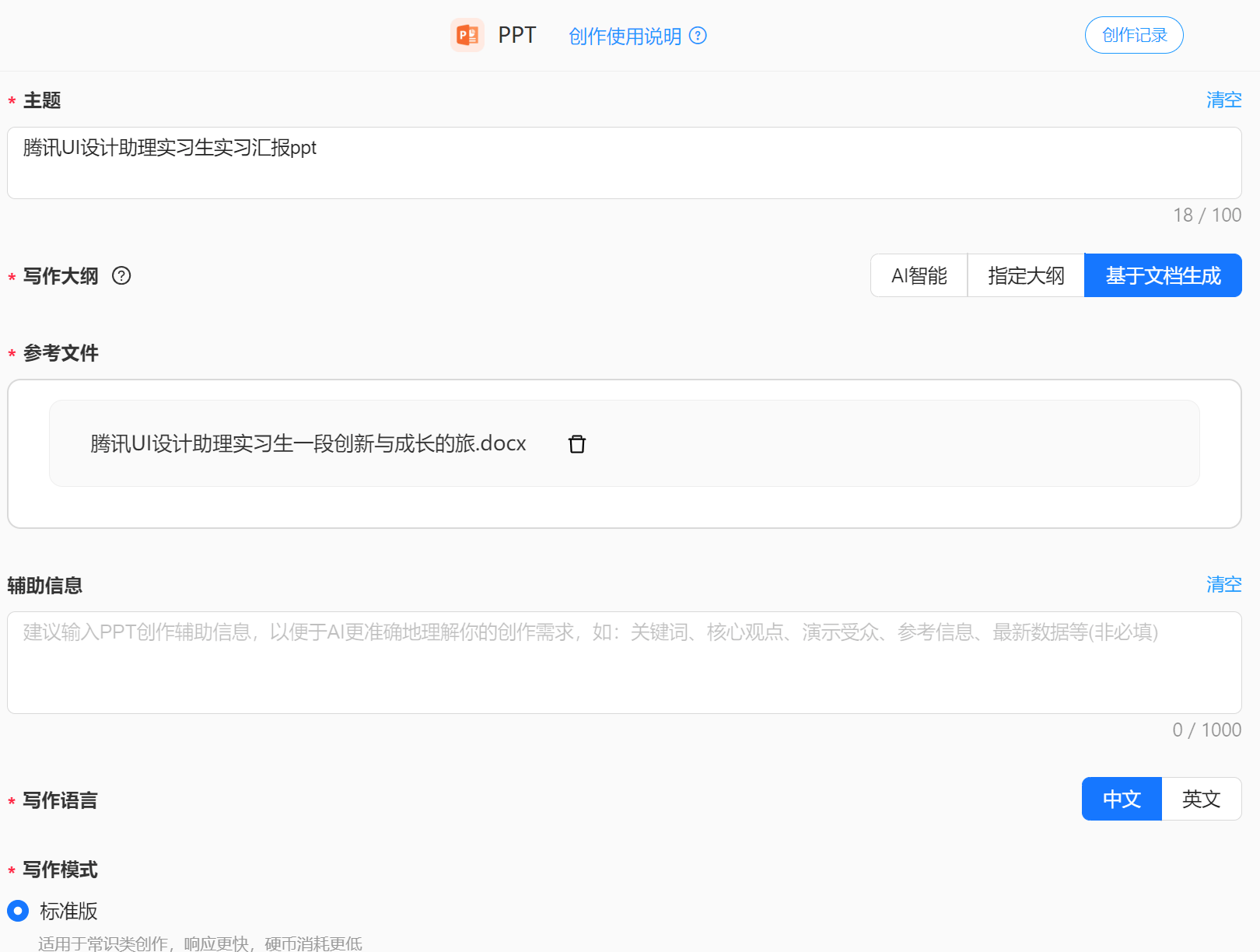The height and width of the screenshot is (952, 1260).
Task: Click the PPT title text
Action: point(517,35)
